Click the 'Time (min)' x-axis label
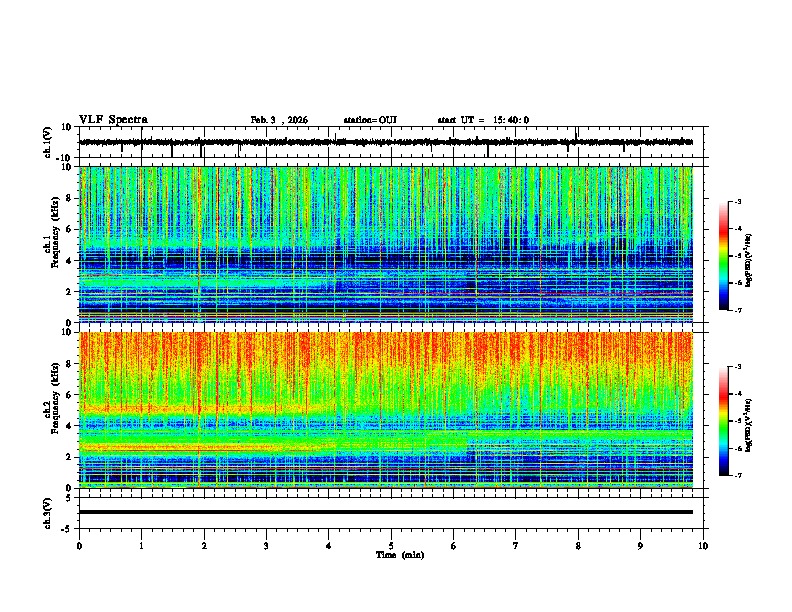The image size is (792, 612). tap(400, 555)
